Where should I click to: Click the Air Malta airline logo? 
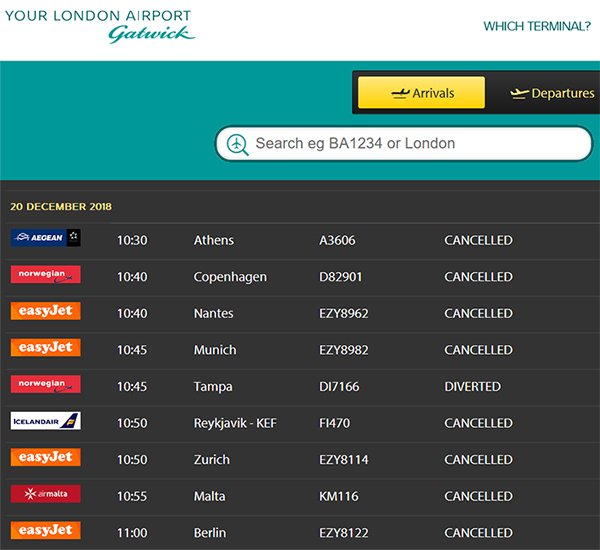(x=45, y=494)
